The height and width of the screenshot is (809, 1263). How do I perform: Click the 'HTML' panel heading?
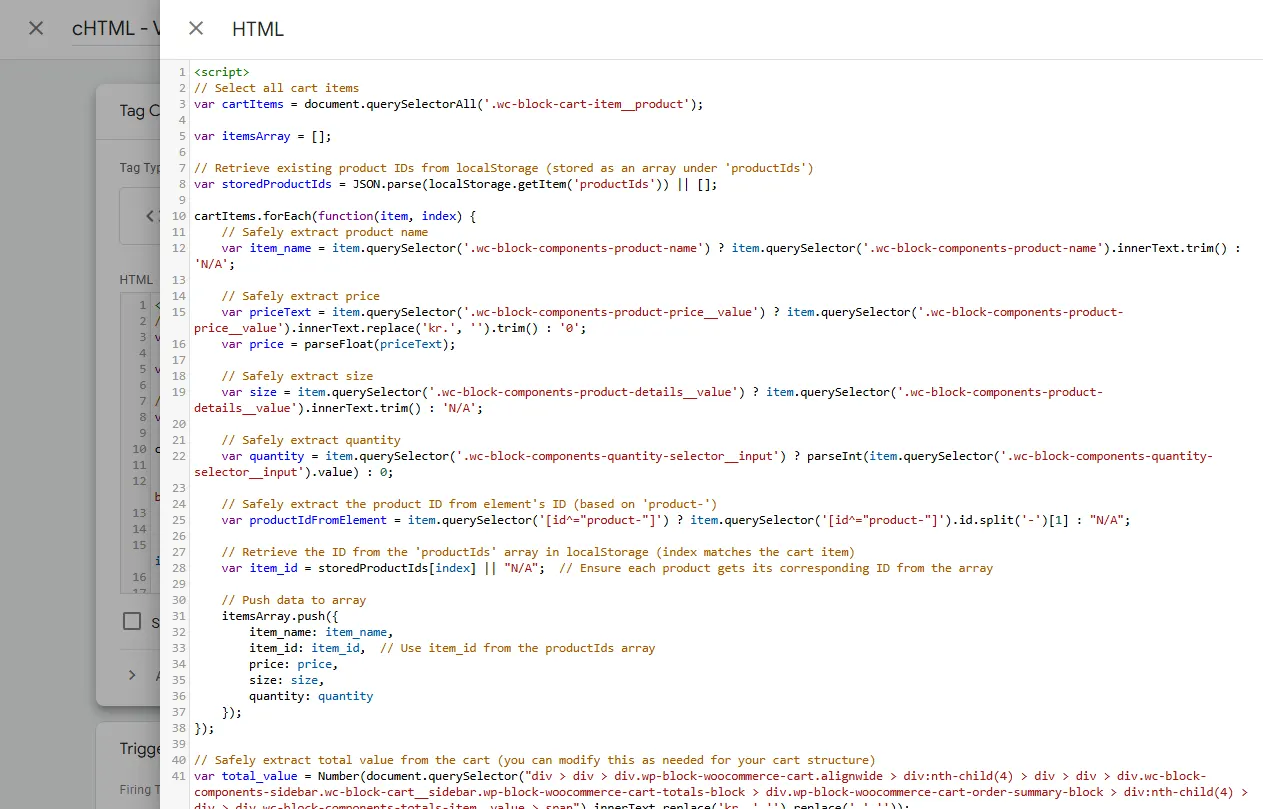pyautogui.click(x=258, y=29)
